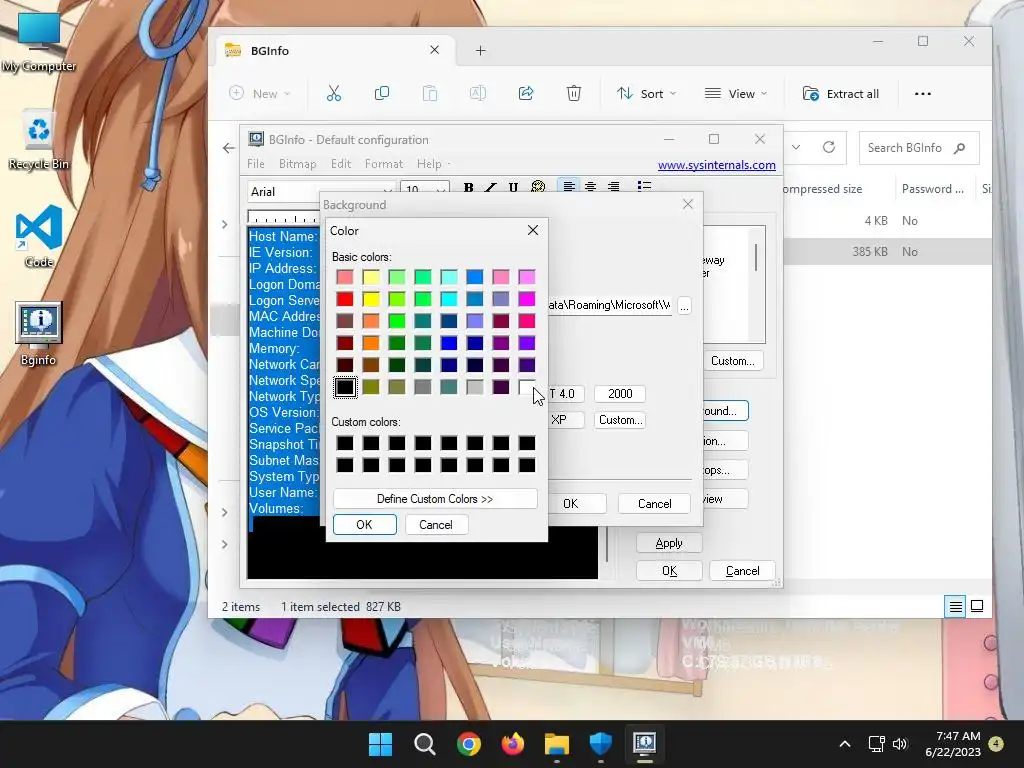
Task: Click the Windows Start button
Action: (x=380, y=744)
